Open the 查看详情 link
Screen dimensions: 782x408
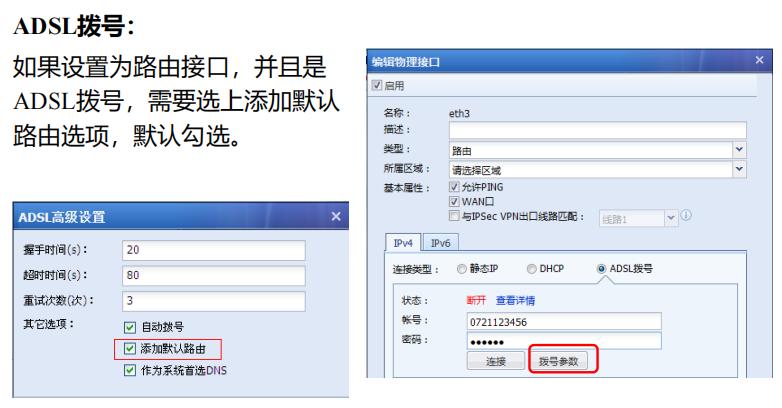(515, 301)
